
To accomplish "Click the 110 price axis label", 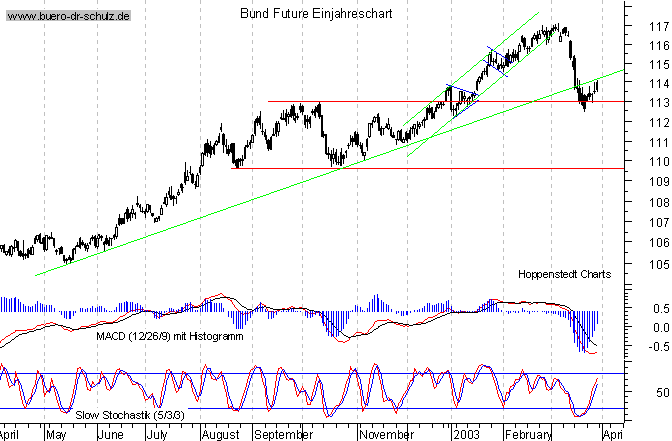I will [x=659, y=162].
